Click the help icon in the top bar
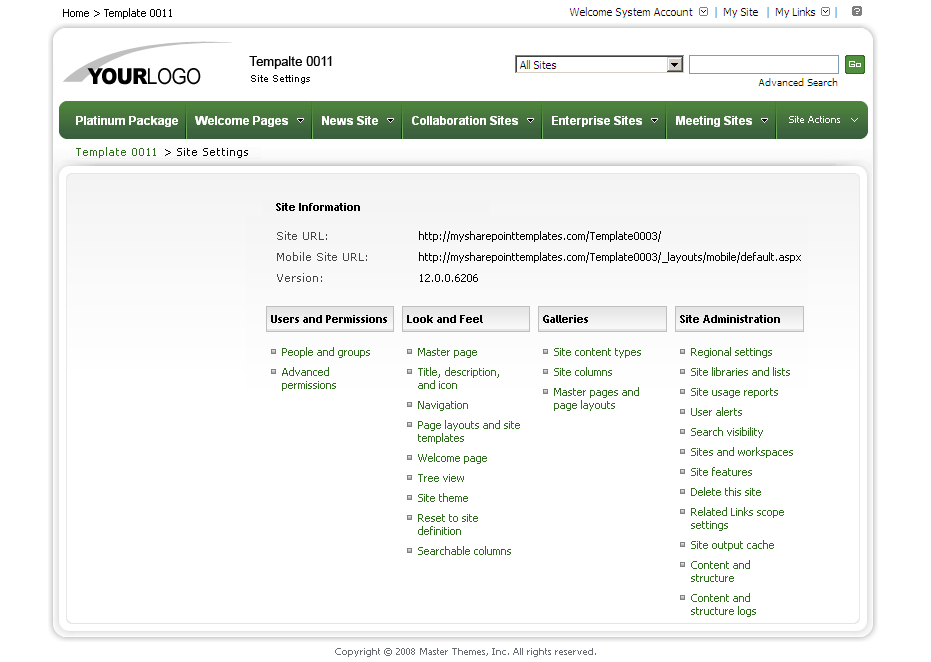This screenshot has height=662, width=931. [855, 12]
